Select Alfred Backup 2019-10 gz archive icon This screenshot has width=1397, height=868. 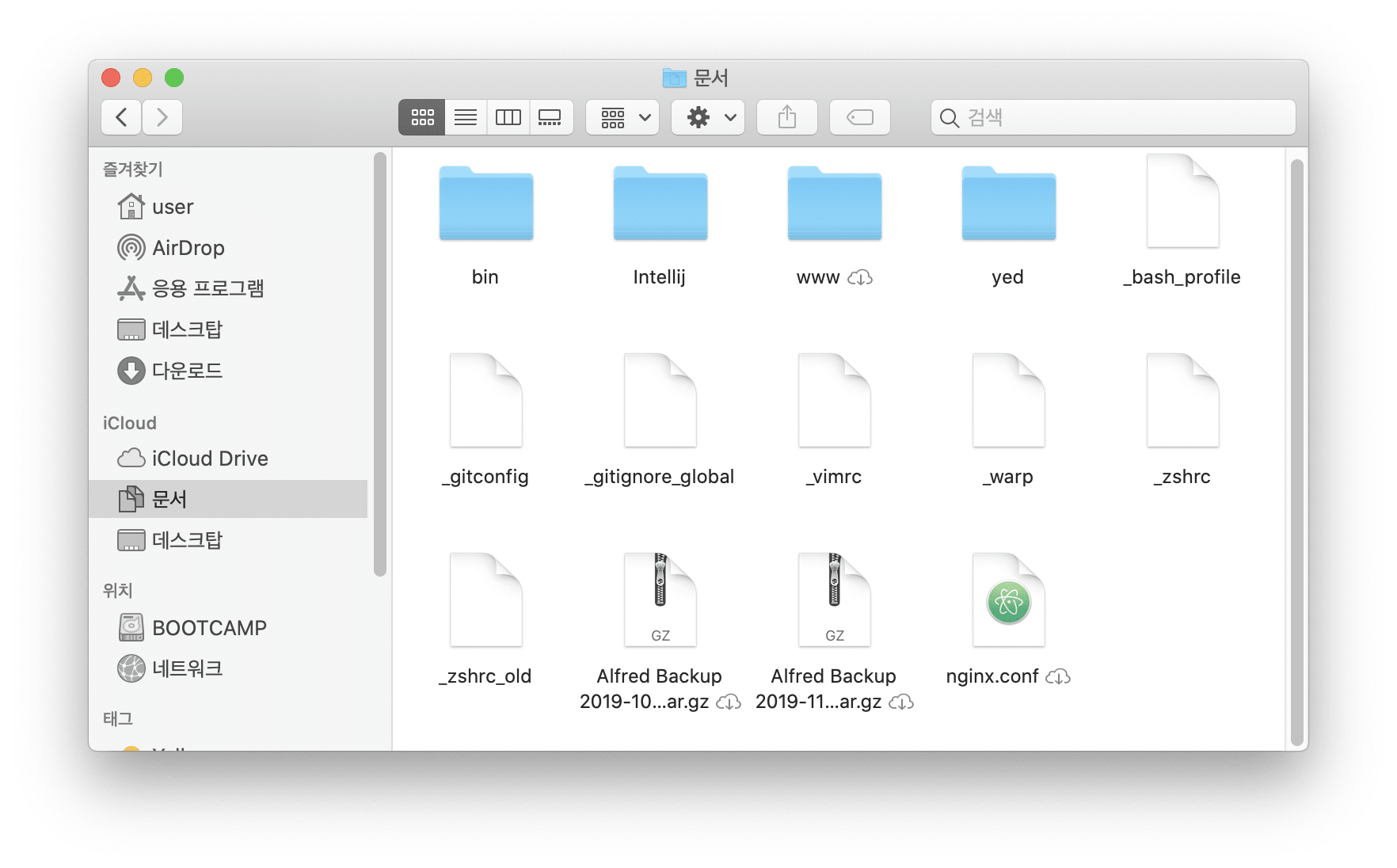660,600
